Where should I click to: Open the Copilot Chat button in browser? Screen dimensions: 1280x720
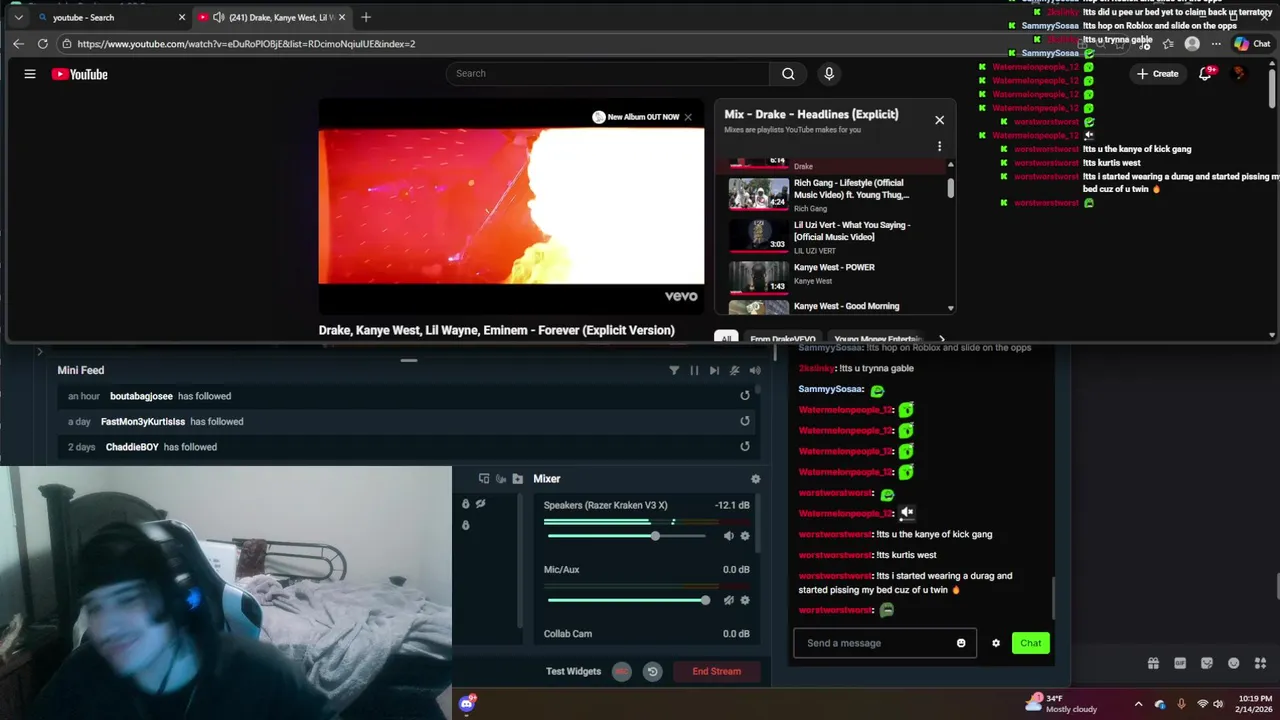pos(1251,44)
